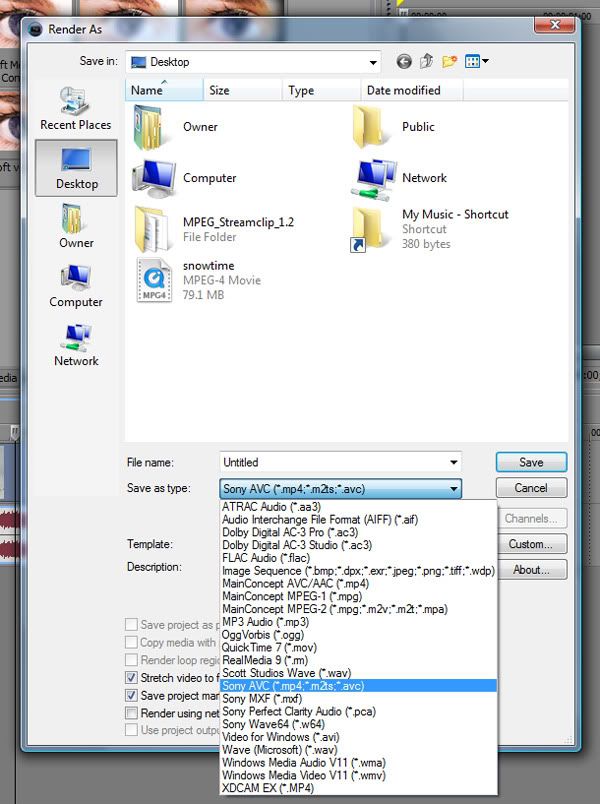Select the Public folder
600x804 pixels.
coord(394,127)
